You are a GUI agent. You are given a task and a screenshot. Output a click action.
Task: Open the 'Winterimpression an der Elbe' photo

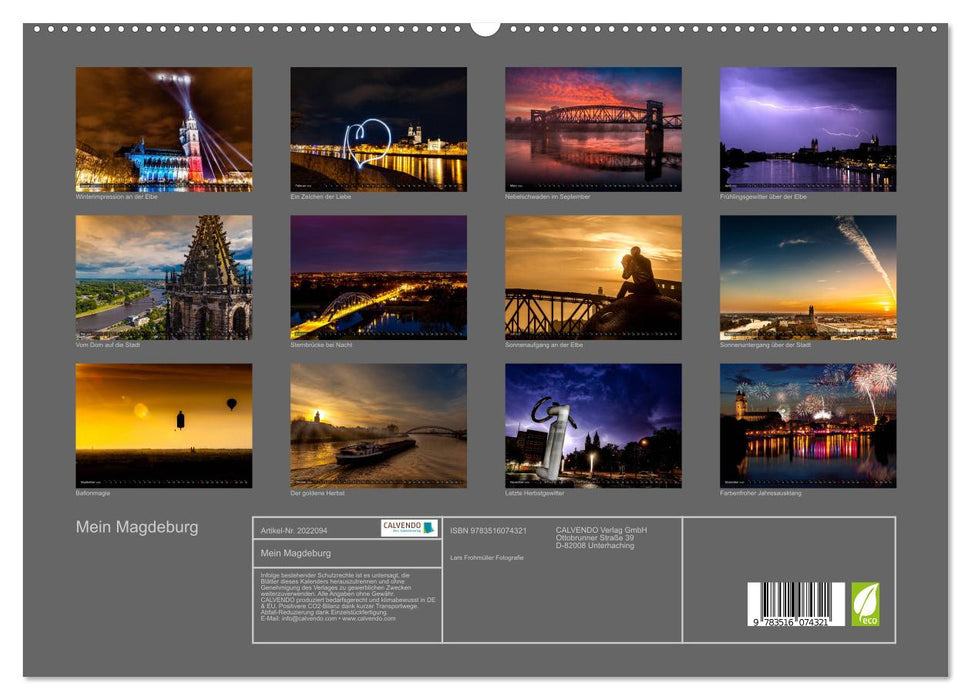pyautogui.click(x=162, y=130)
